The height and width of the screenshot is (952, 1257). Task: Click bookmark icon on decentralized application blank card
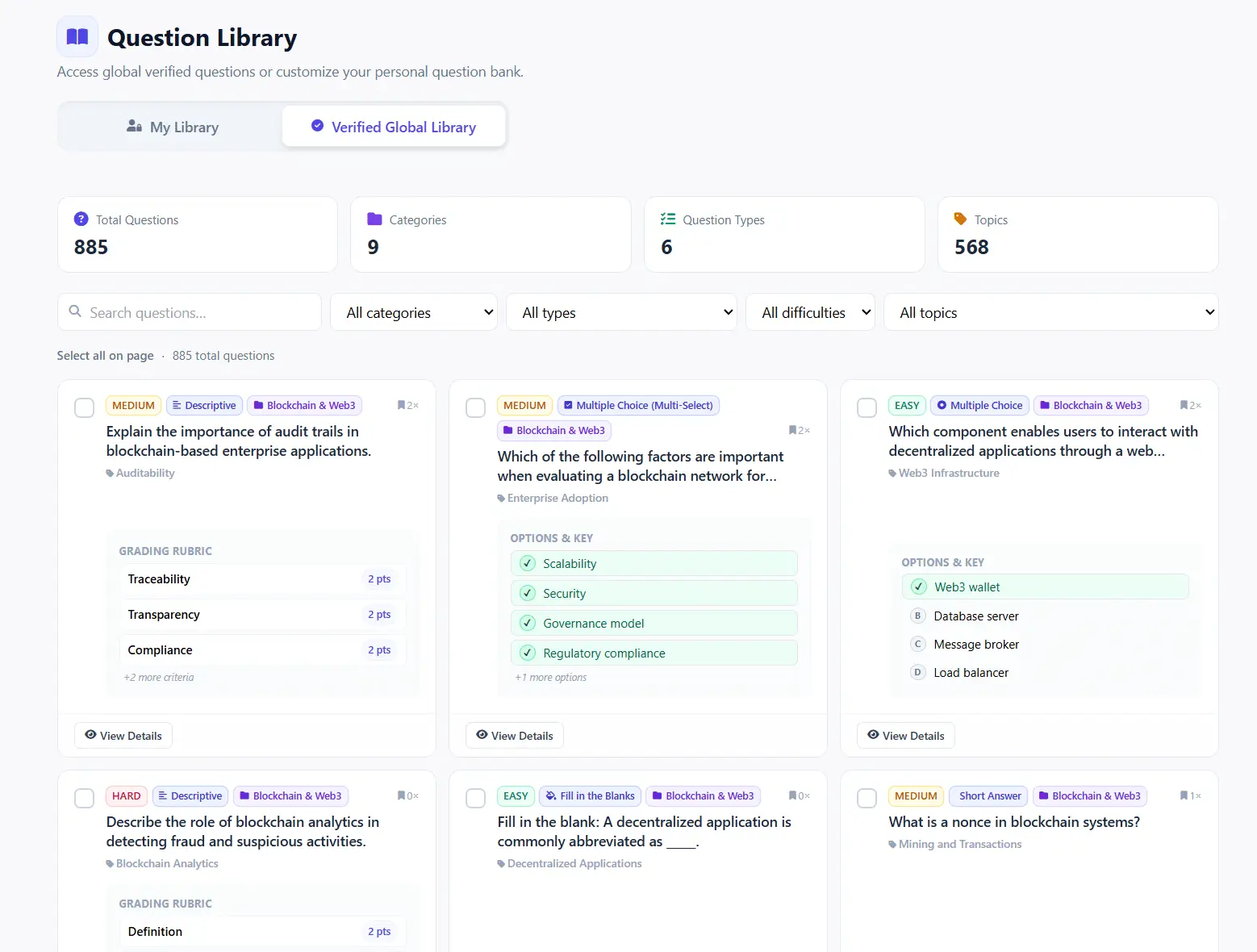tap(793, 795)
